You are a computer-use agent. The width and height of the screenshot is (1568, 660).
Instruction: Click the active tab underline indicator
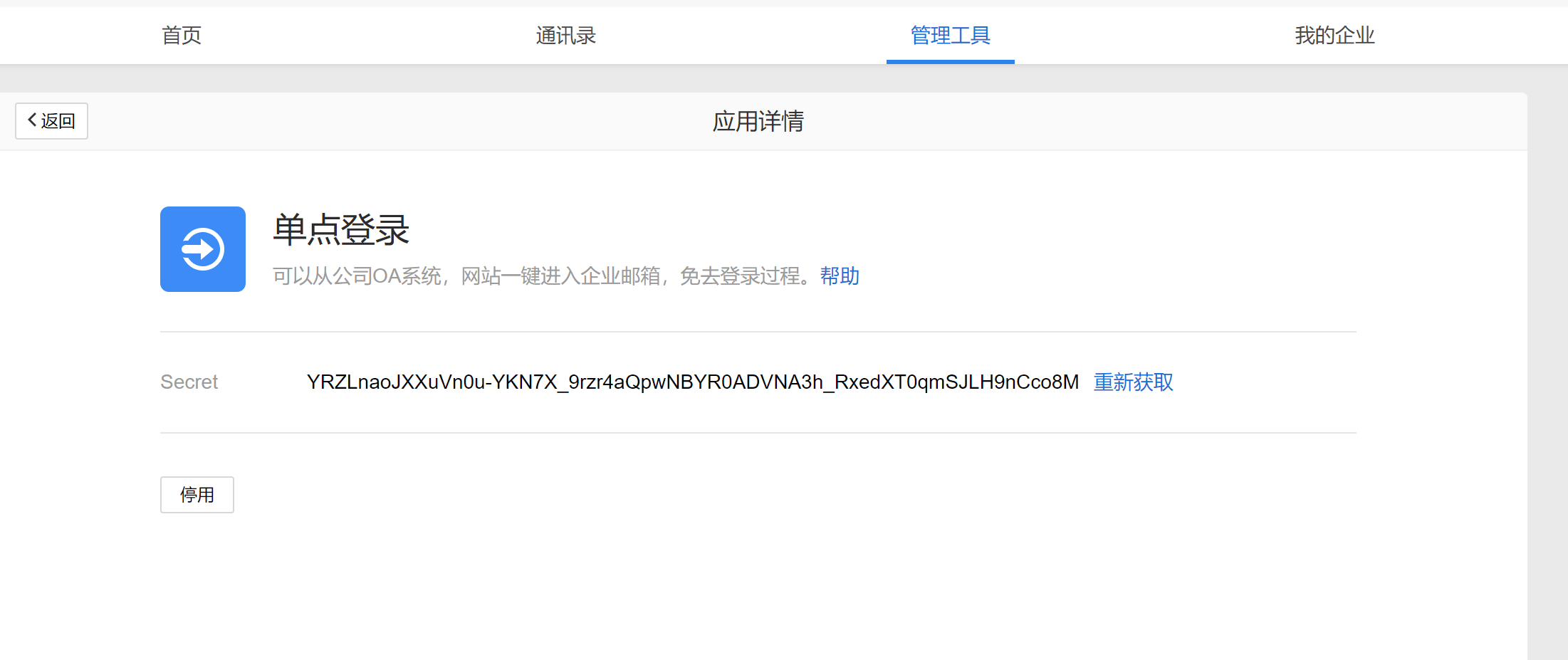coord(950,62)
